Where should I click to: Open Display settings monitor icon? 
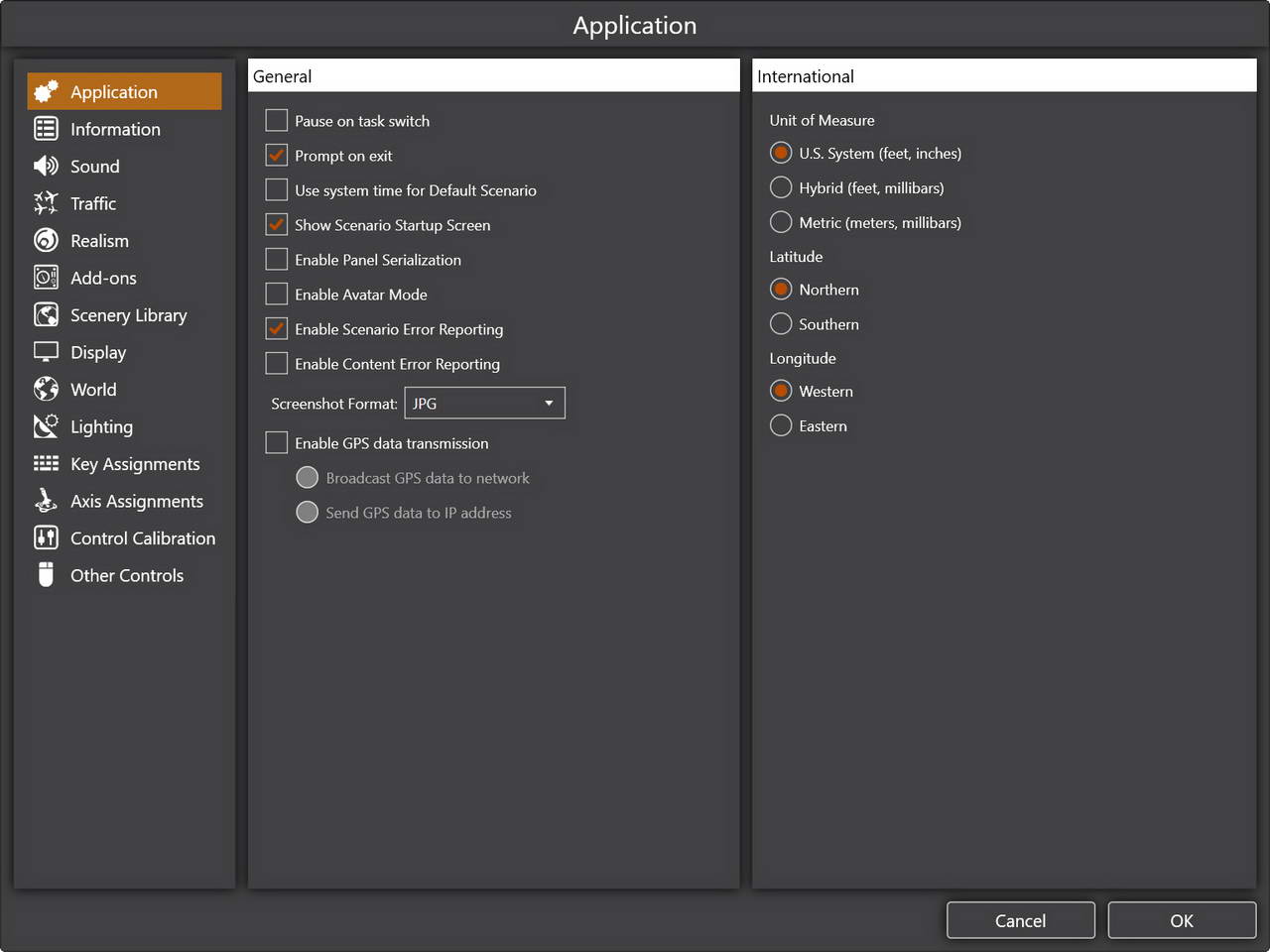(x=46, y=352)
